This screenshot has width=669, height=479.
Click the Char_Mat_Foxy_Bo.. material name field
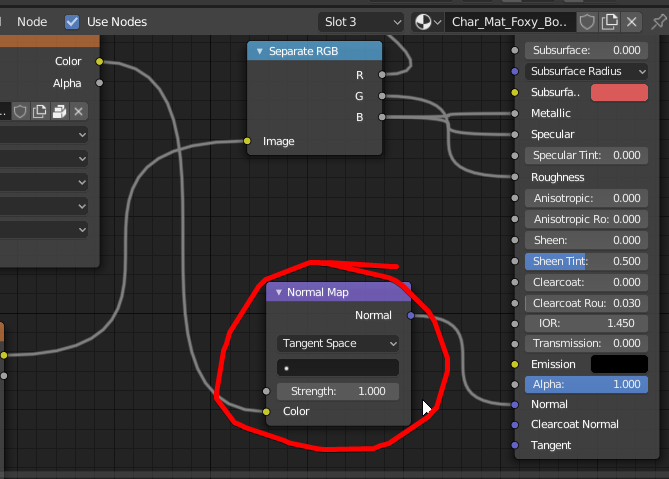pos(509,22)
